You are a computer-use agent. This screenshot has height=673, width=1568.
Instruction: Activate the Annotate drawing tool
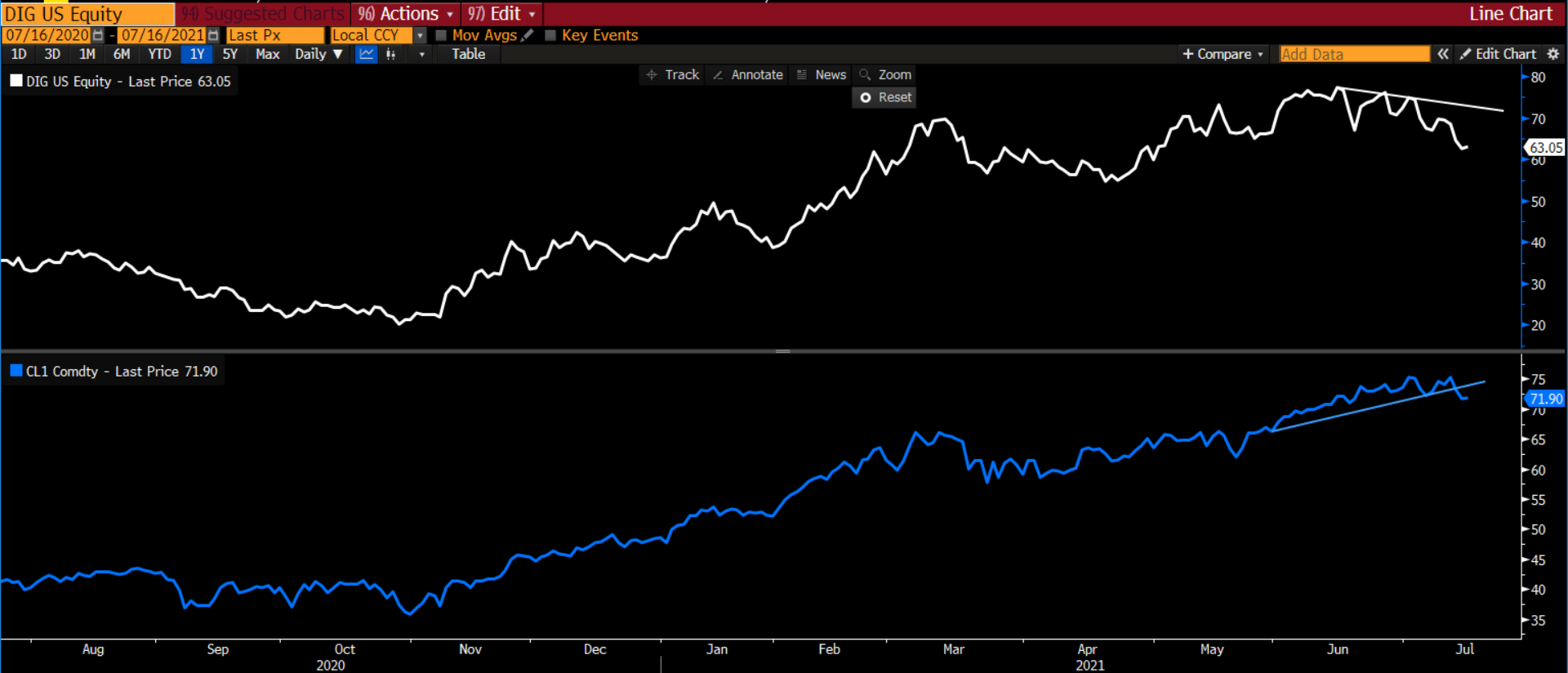coord(747,74)
